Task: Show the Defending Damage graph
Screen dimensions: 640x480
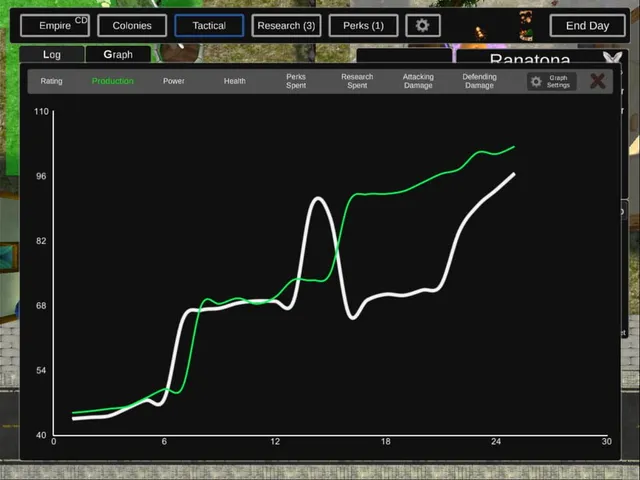Action: pos(479,81)
